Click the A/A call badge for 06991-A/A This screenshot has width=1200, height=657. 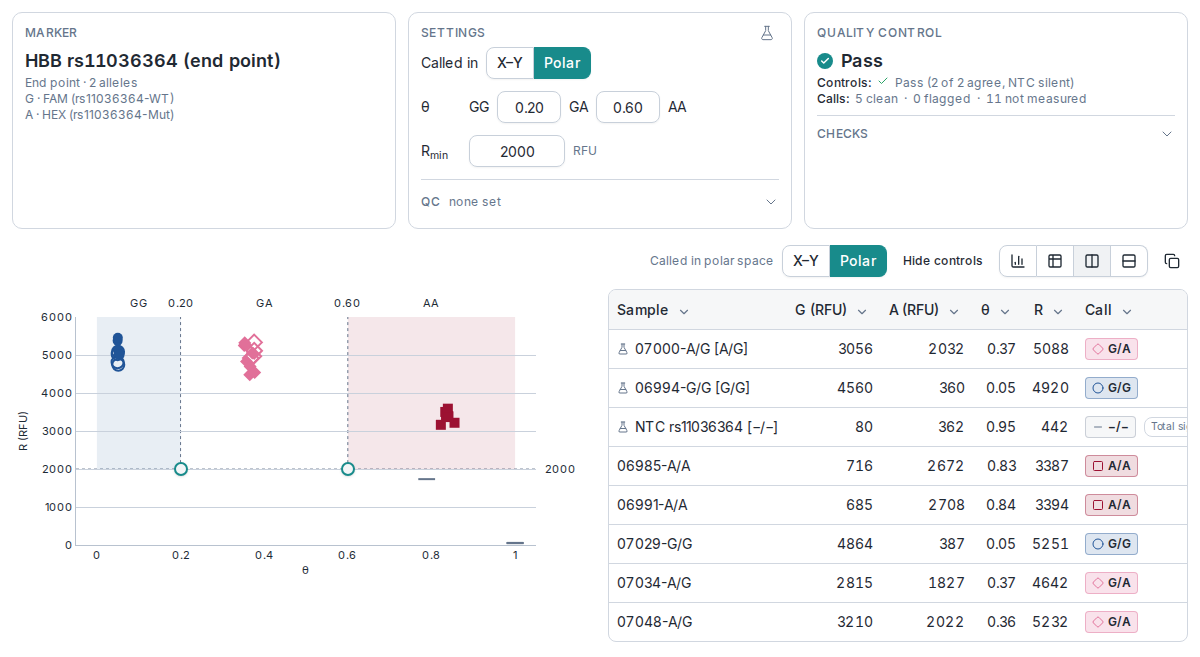click(x=1111, y=505)
